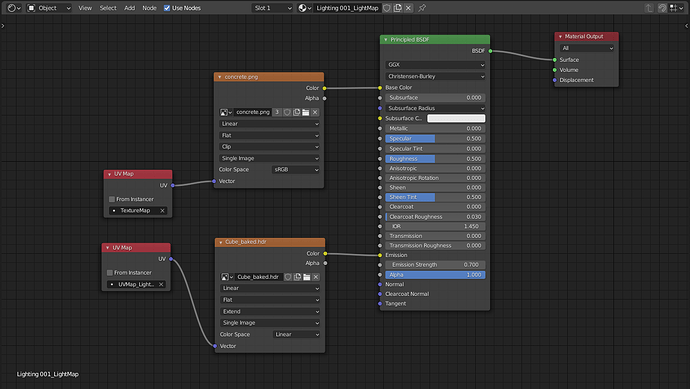Expand the left toolbar region arrow
This screenshot has height=389, width=690.
tap(3, 26)
